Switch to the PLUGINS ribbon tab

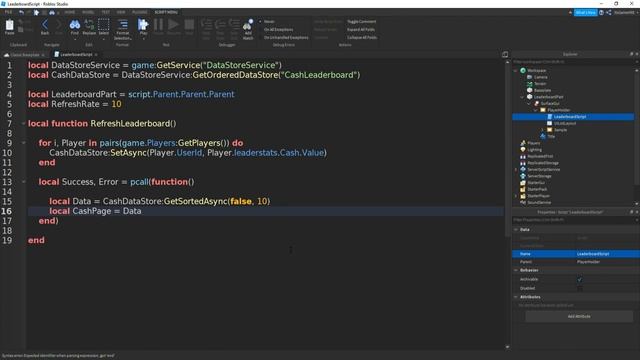(x=140, y=13)
